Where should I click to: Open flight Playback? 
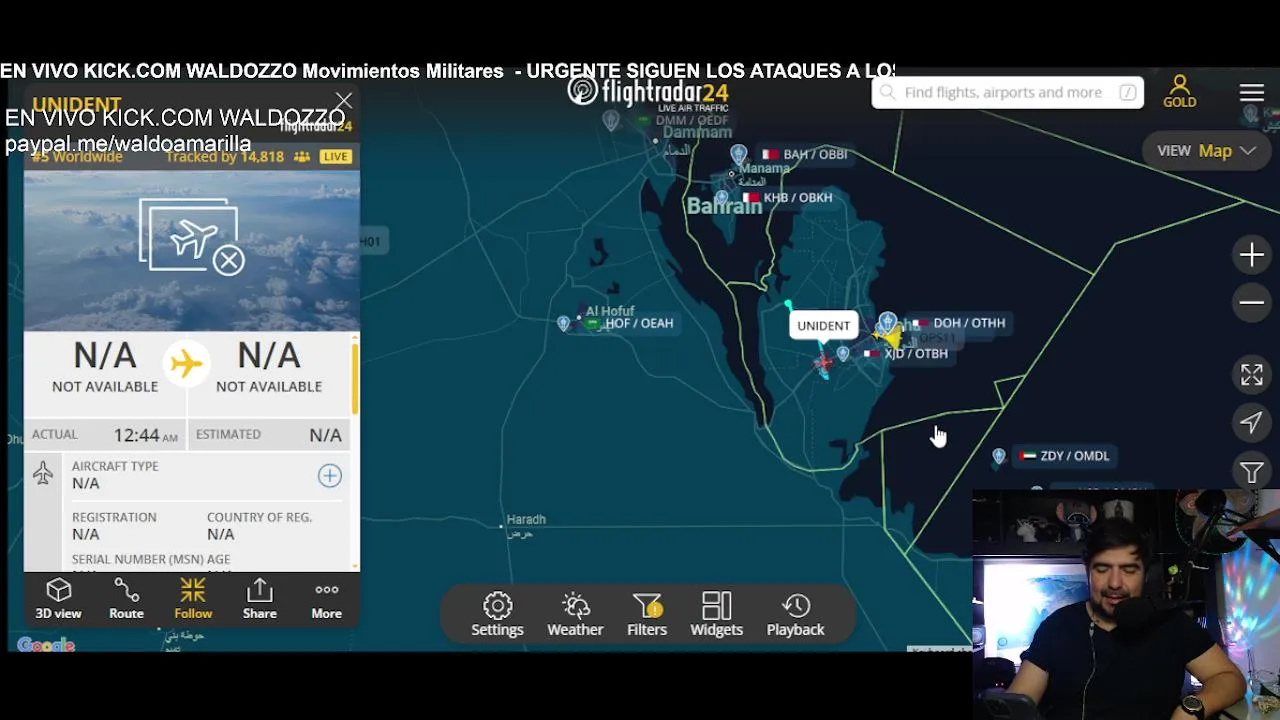tap(795, 614)
